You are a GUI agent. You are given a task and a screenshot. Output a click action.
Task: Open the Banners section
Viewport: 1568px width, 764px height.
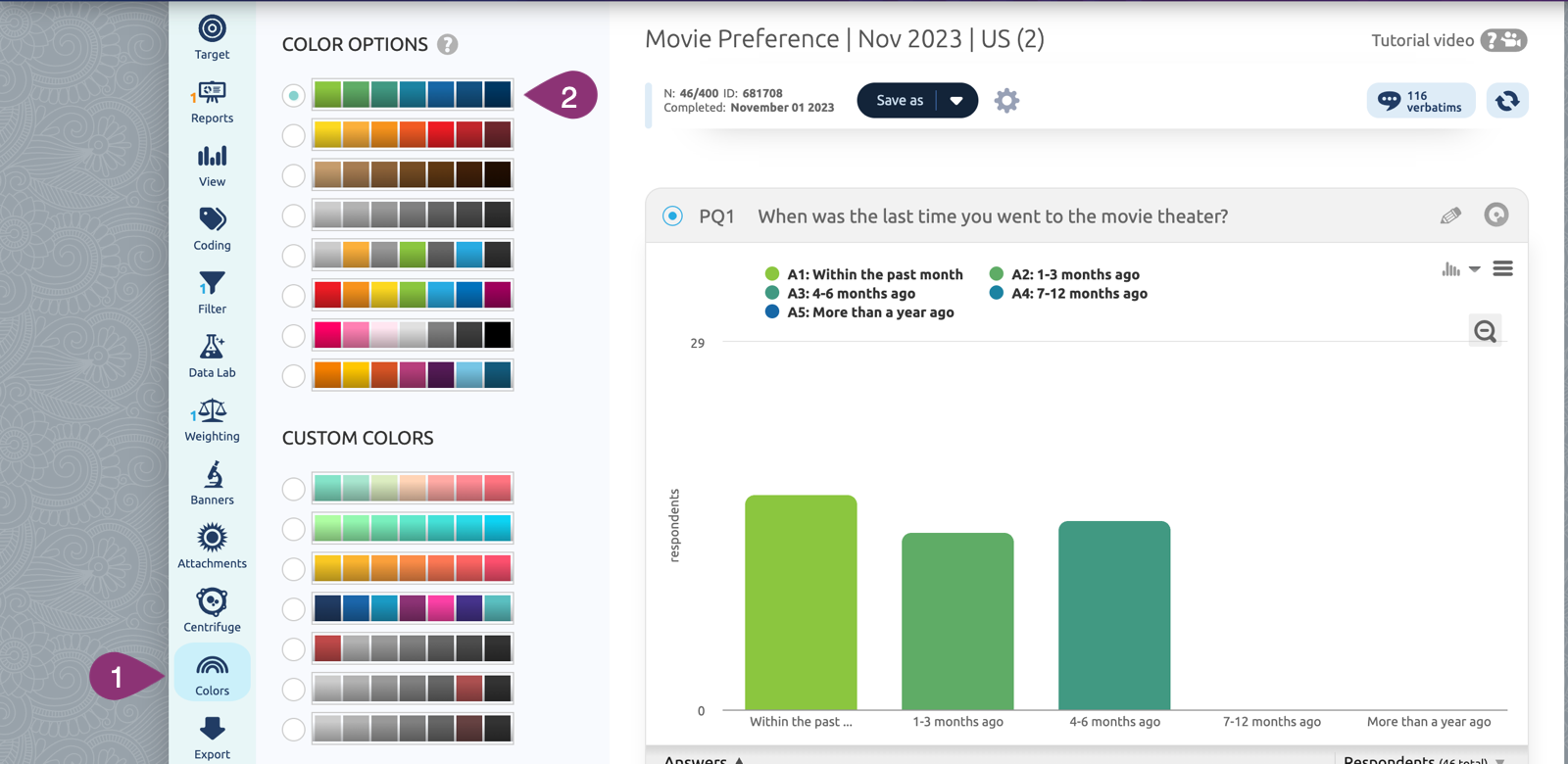point(212,484)
